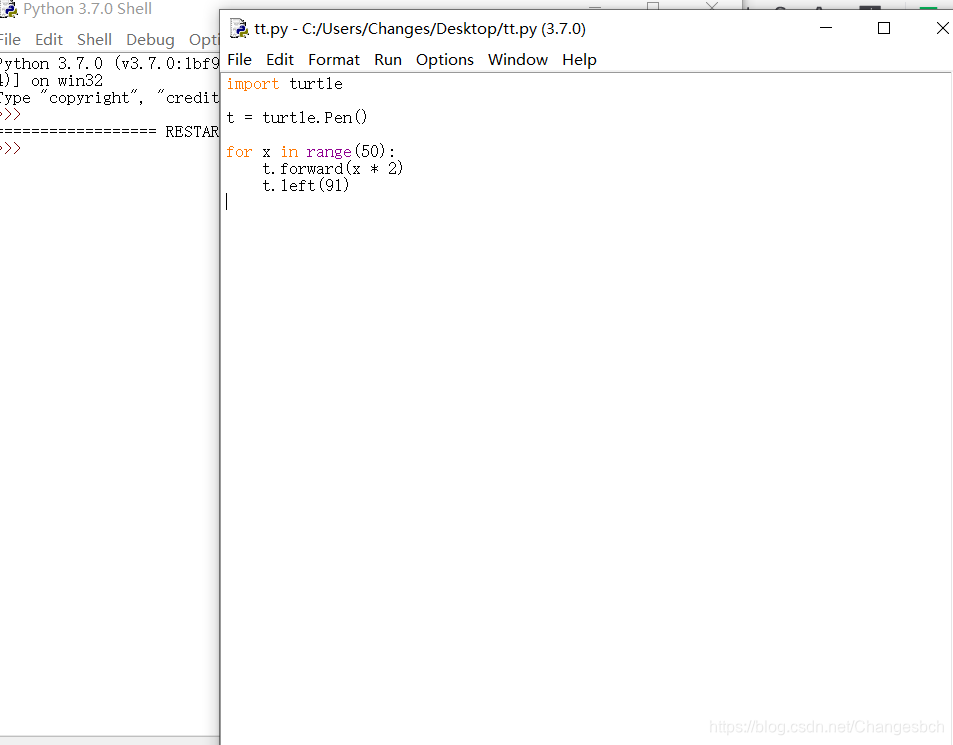Click the 't.left(91)' line
953x745 pixels.
tap(306, 185)
